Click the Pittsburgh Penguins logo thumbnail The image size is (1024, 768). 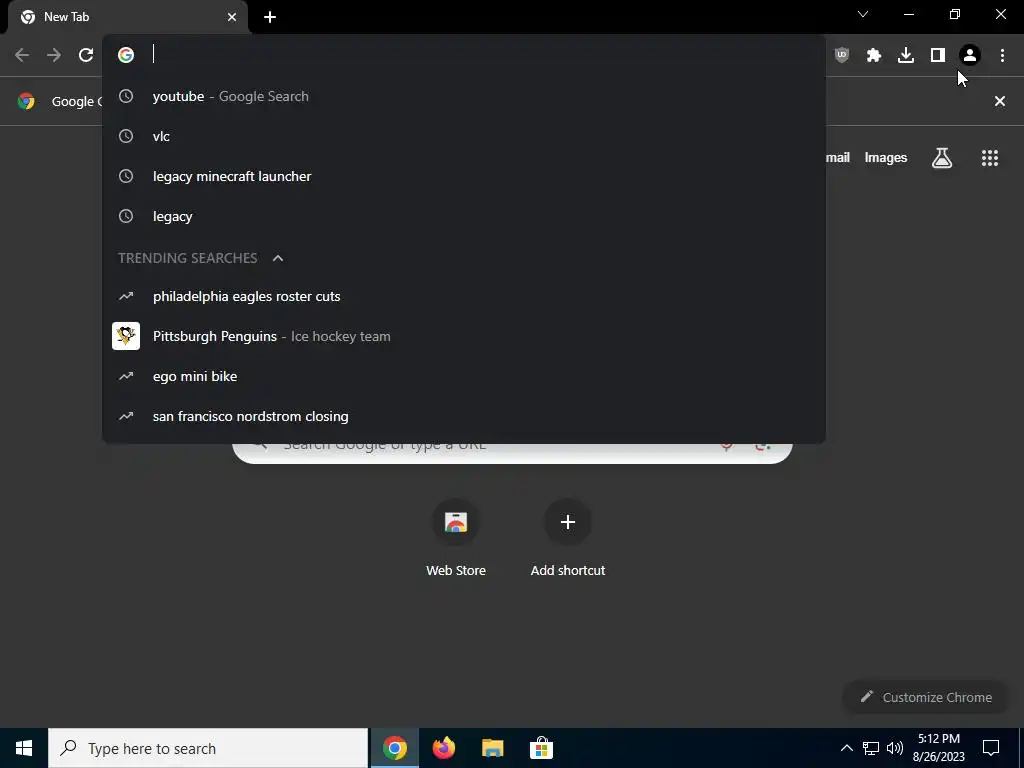coord(126,336)
